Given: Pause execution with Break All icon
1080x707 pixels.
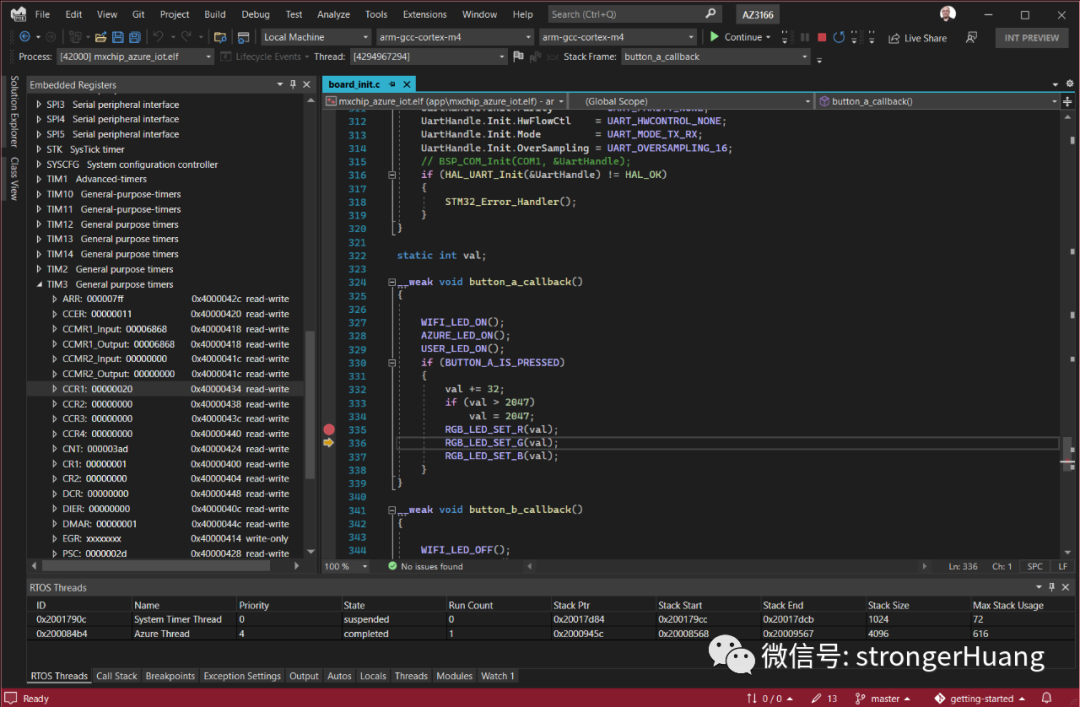Looking at the screenshot, I should point(804,37).
